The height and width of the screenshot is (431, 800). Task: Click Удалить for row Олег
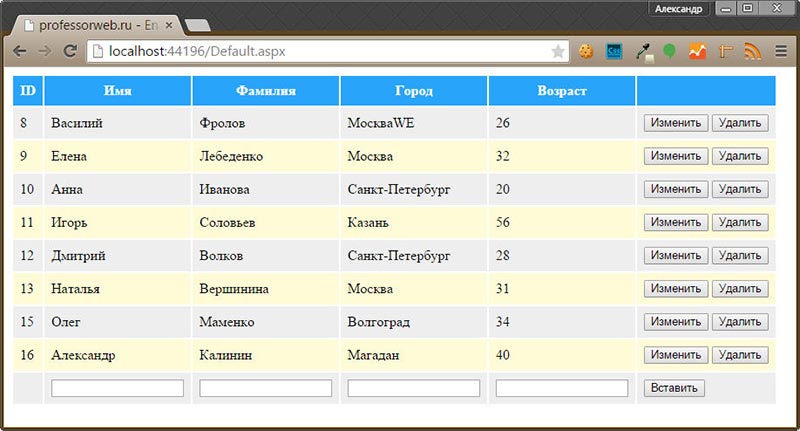[x=740, y=322]
